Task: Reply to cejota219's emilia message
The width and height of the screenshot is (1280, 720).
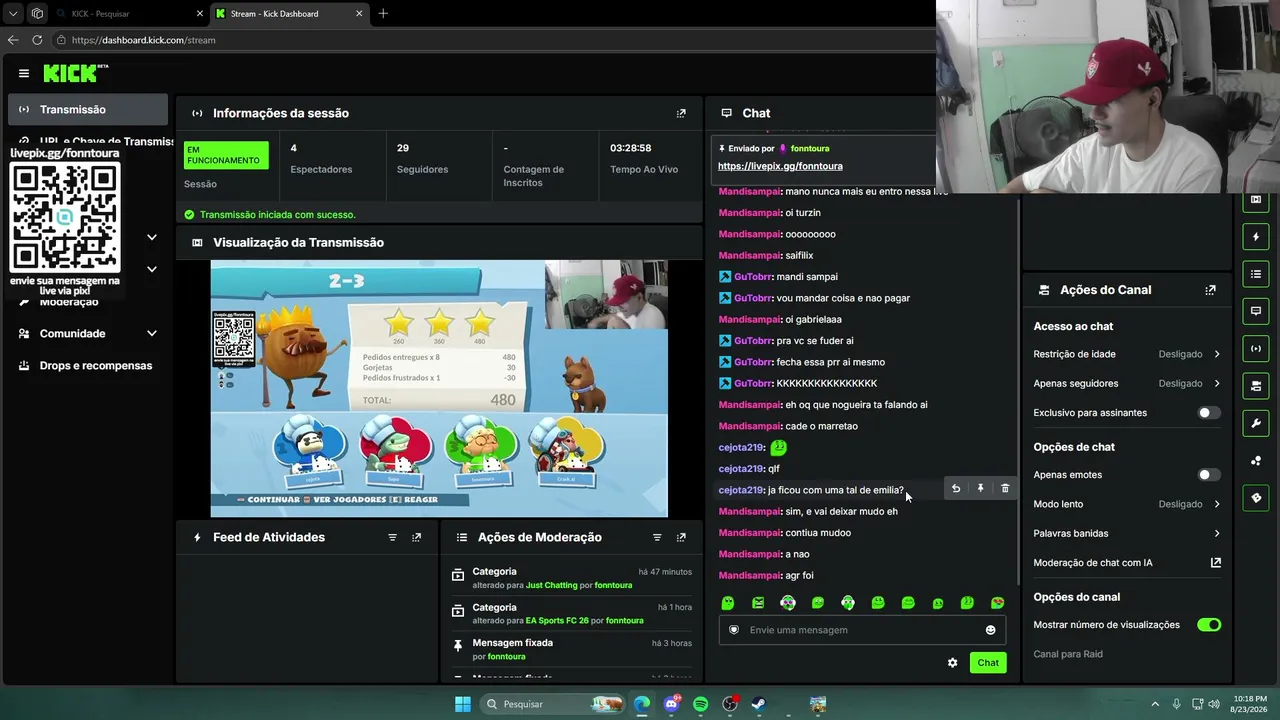Action: [x=956, y=489]
